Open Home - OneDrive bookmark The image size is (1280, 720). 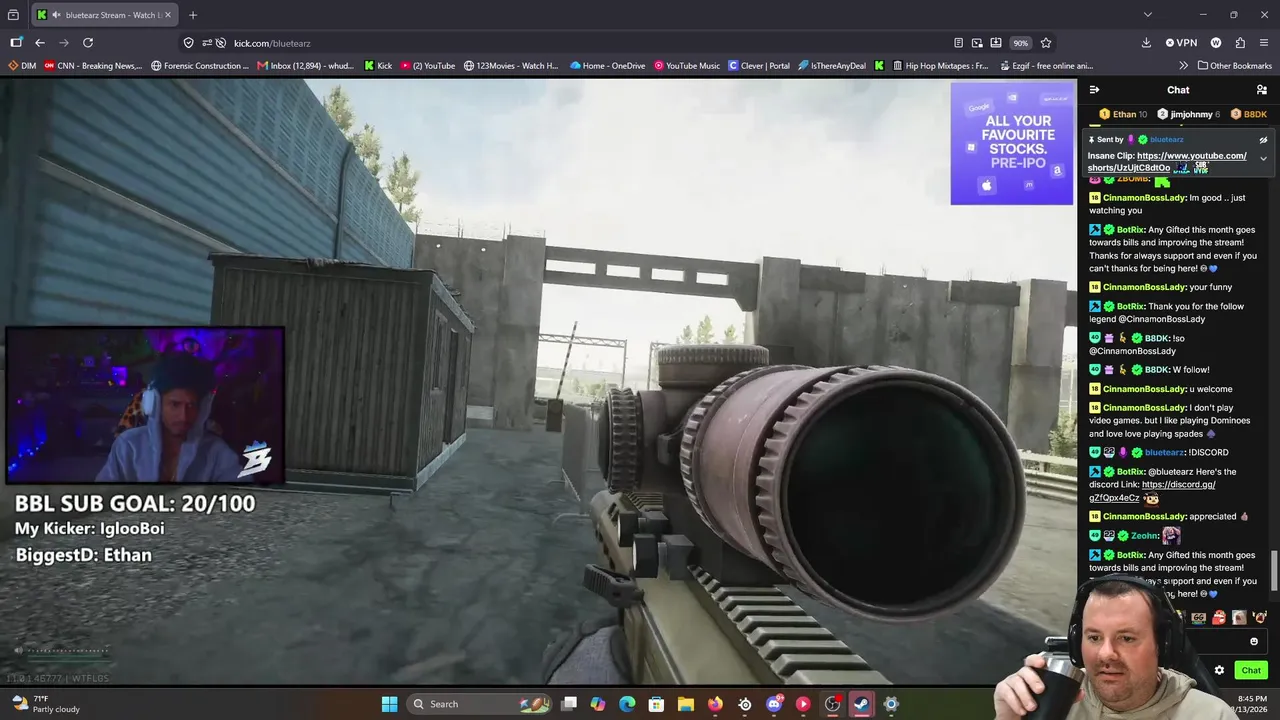click(608, 66)
